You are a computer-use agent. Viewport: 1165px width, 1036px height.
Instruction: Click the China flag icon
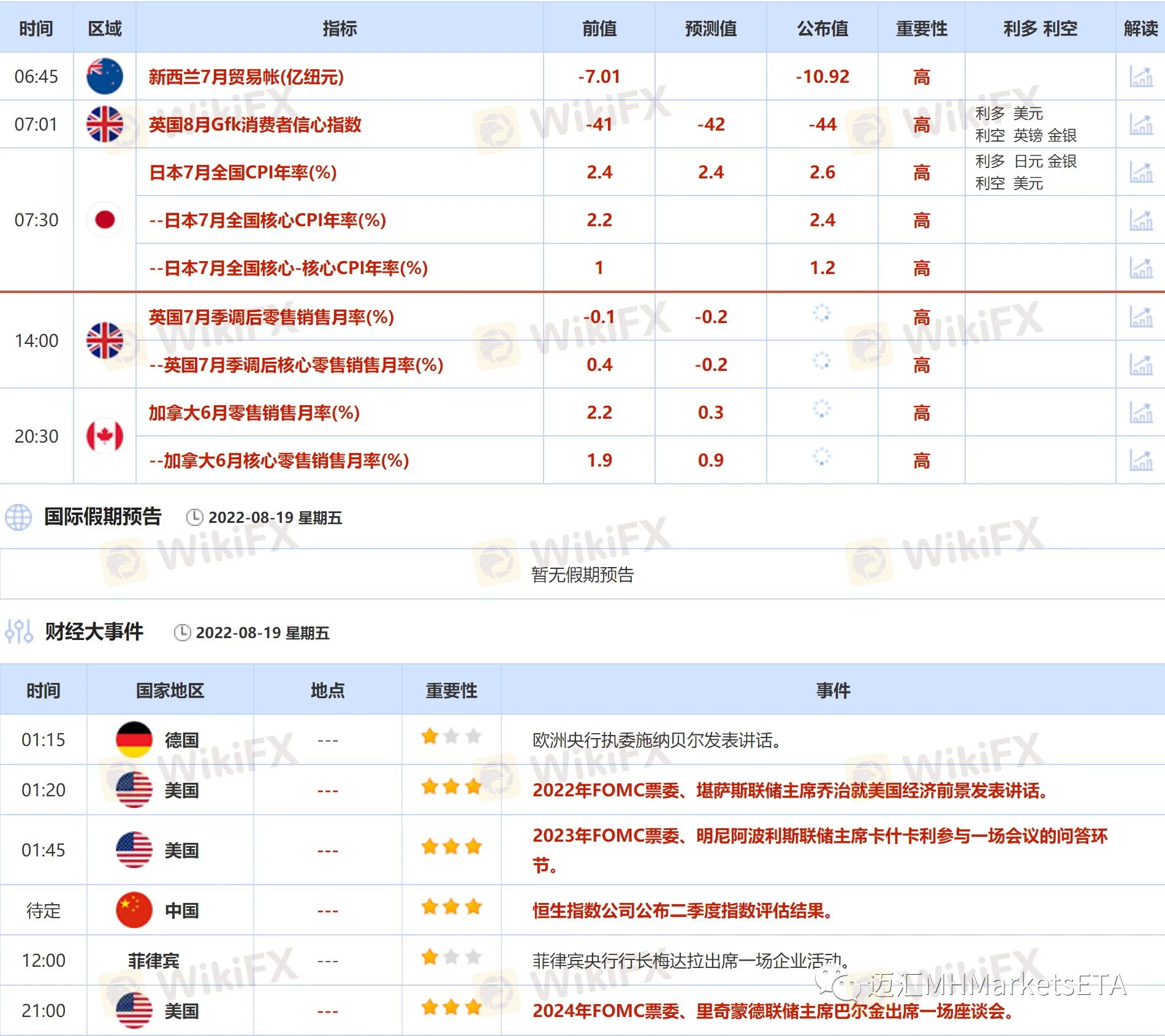134,910
